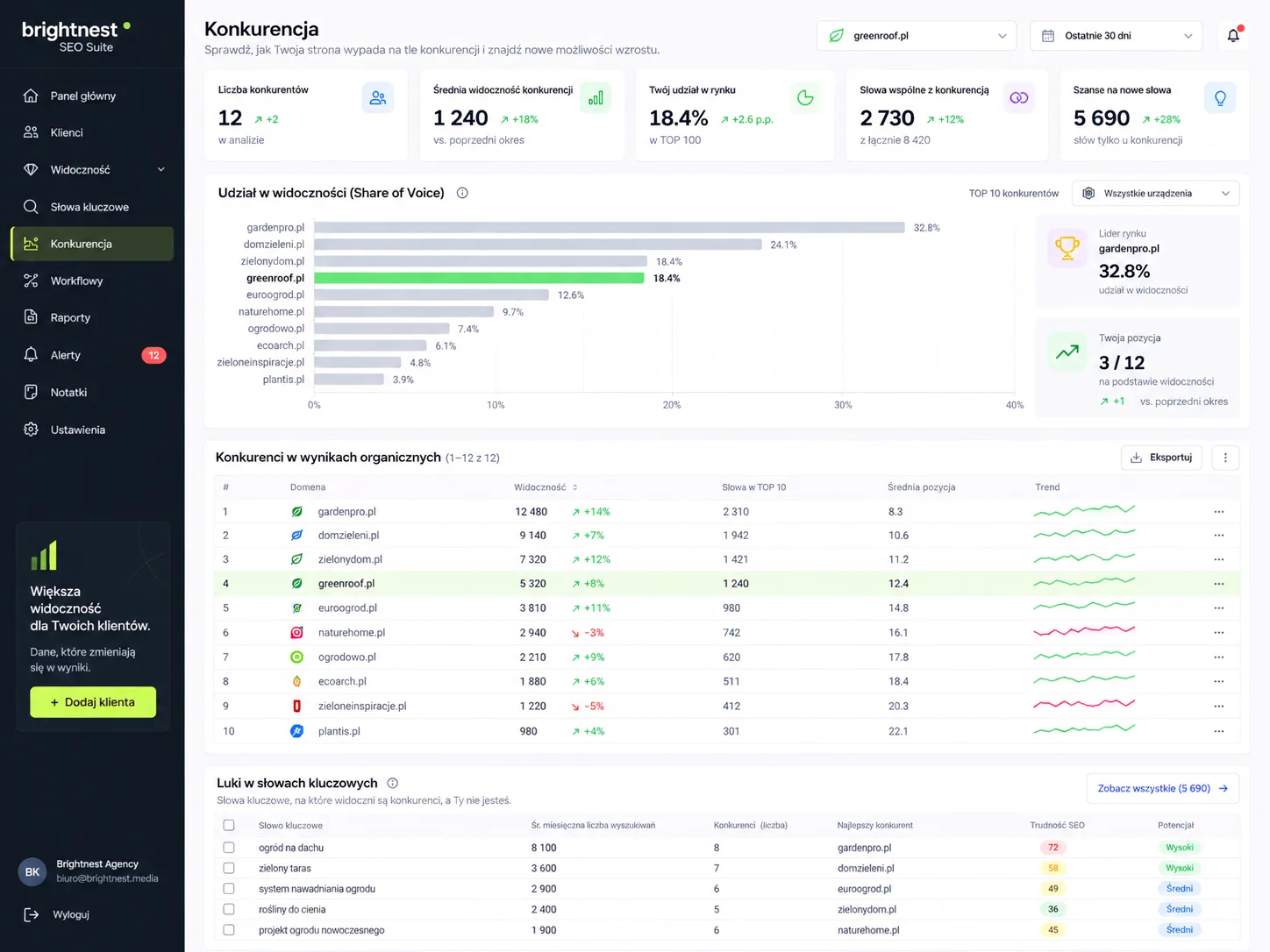Open Słowa kluczowe in the sidebar
The image size is (1270, 952).
(92, 207)
